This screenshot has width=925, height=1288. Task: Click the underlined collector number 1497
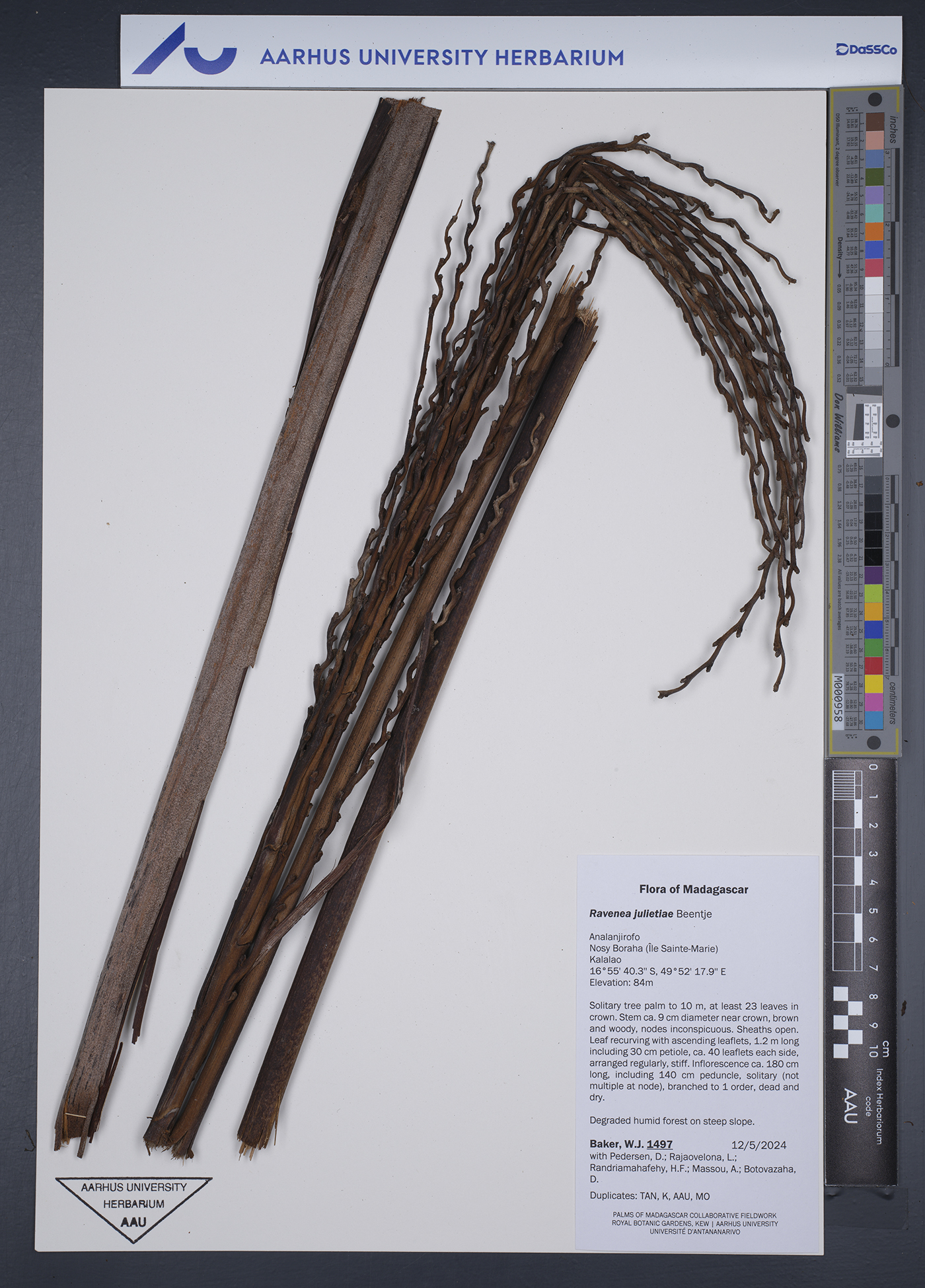coord(659,1144)
